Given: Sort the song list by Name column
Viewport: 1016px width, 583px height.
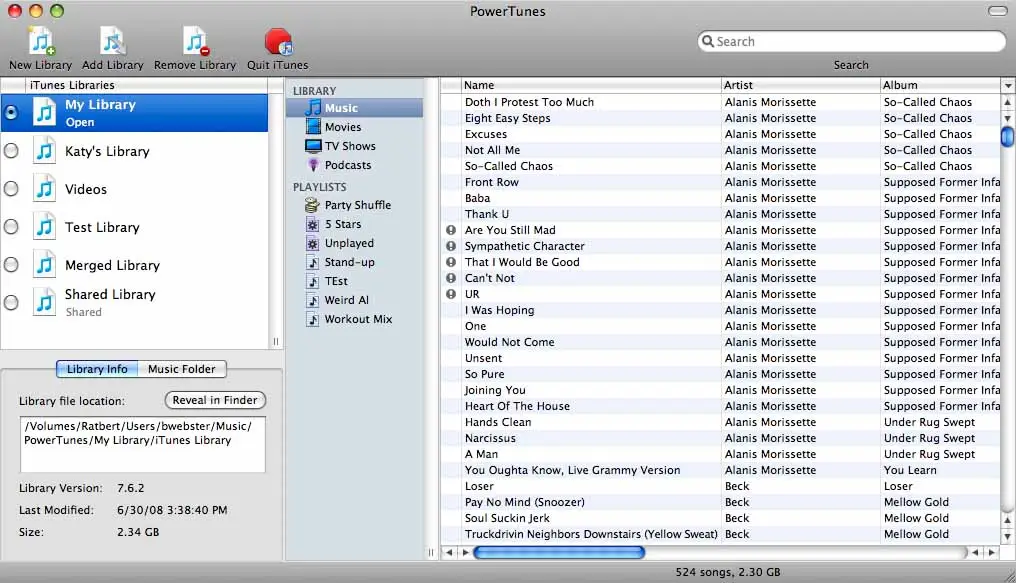Looking at the screenshot, I should click(591, 85).
